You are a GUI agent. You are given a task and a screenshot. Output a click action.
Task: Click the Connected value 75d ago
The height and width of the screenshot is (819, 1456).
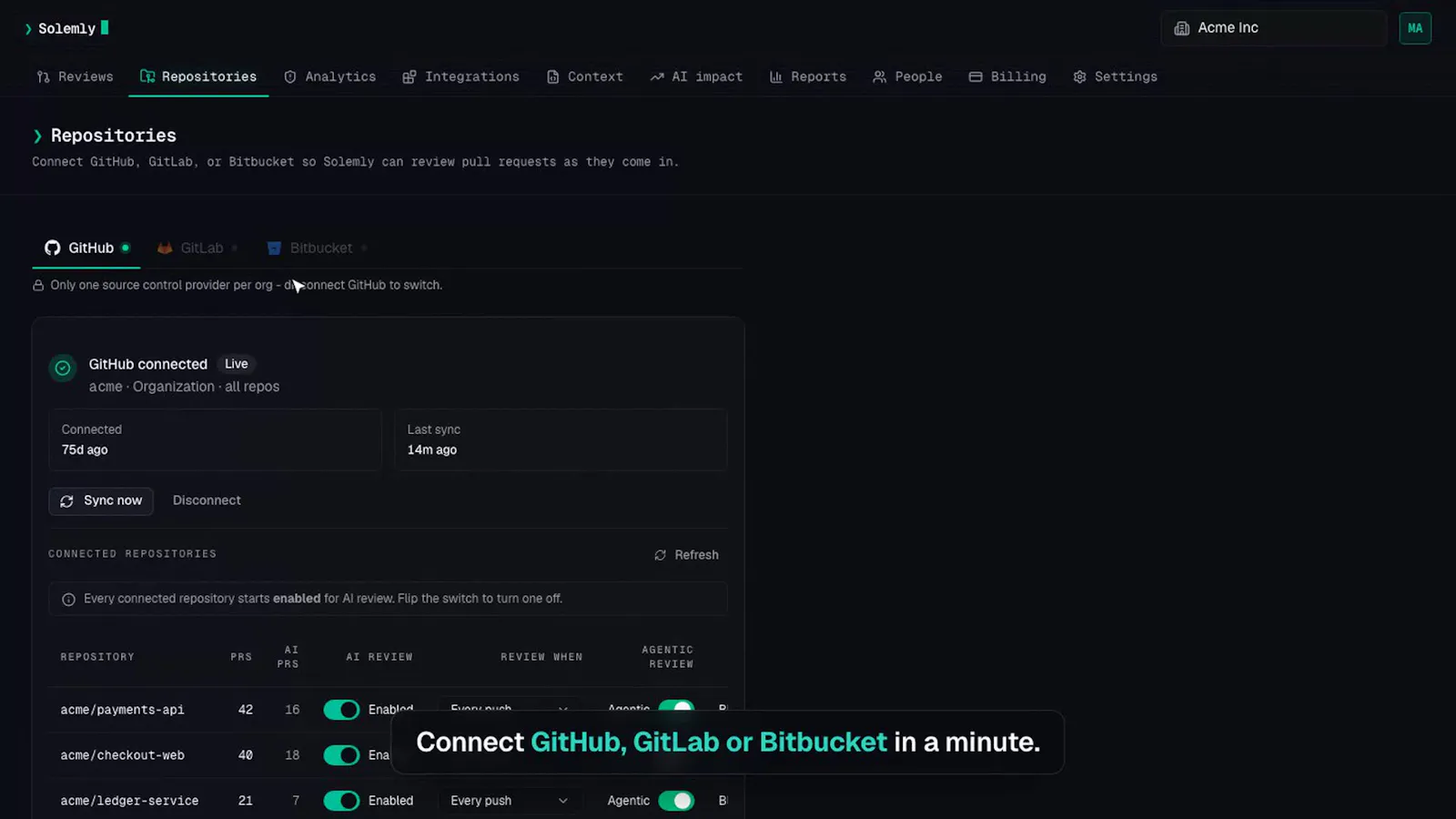click(x=85, y=450)
